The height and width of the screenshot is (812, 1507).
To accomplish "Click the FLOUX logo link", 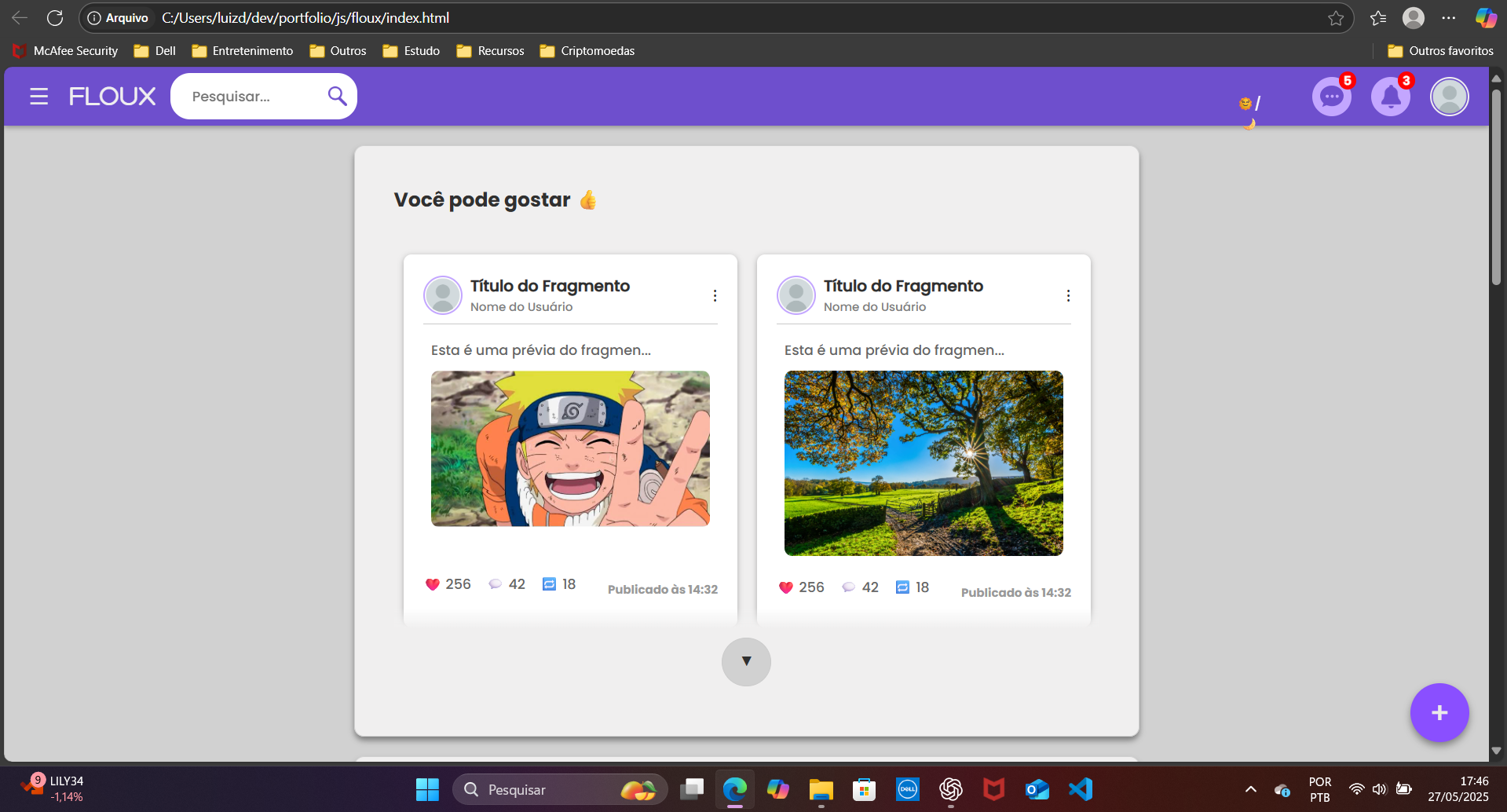I will (112, 97).
